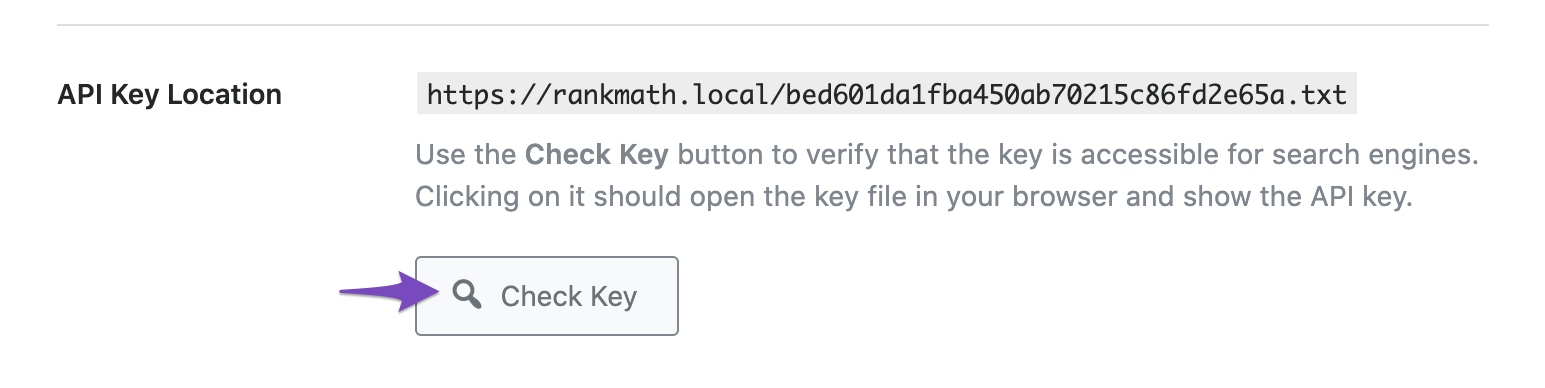This screenshot has height=388, width=1545.
Task: Click the API Key Location label
Action: tap(170, 95)
